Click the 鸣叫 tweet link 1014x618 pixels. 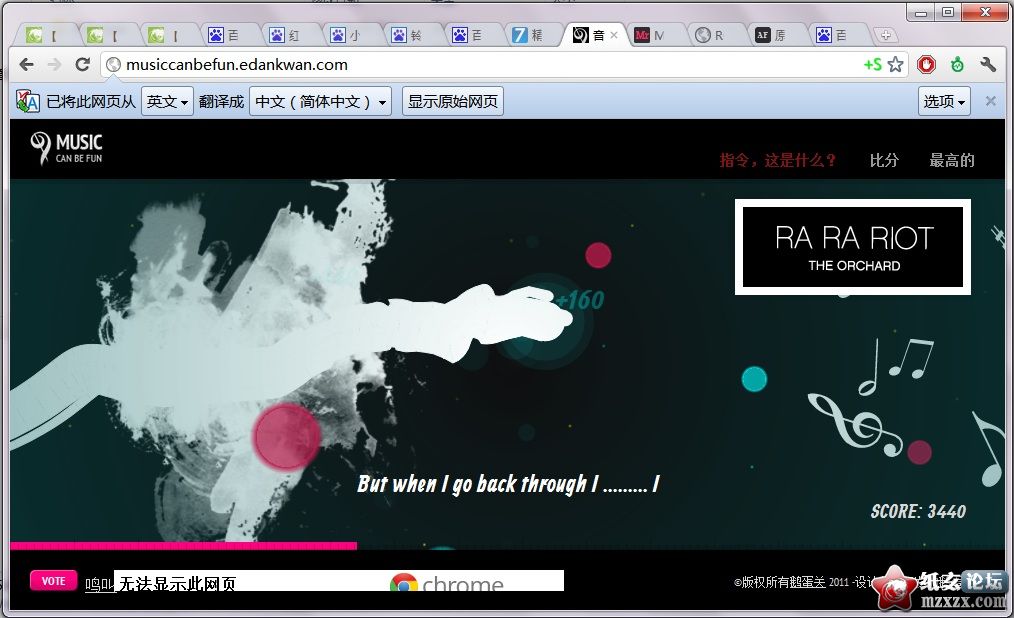(x=100, y=584)
